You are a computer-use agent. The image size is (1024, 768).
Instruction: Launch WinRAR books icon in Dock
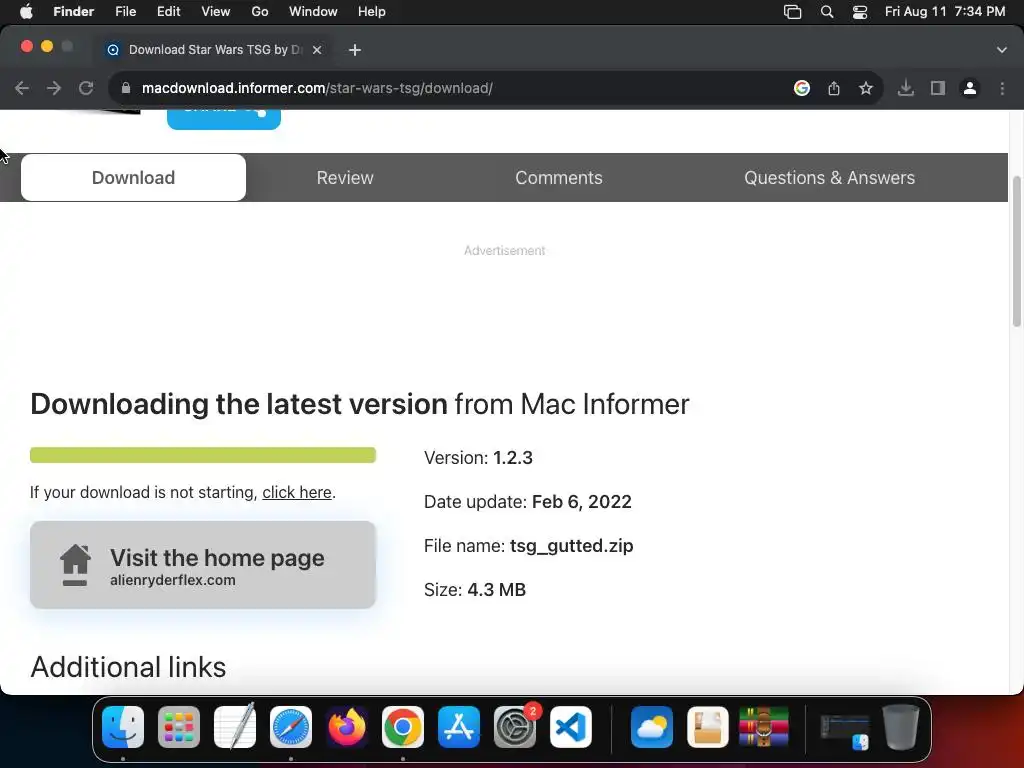pos(763,727)
